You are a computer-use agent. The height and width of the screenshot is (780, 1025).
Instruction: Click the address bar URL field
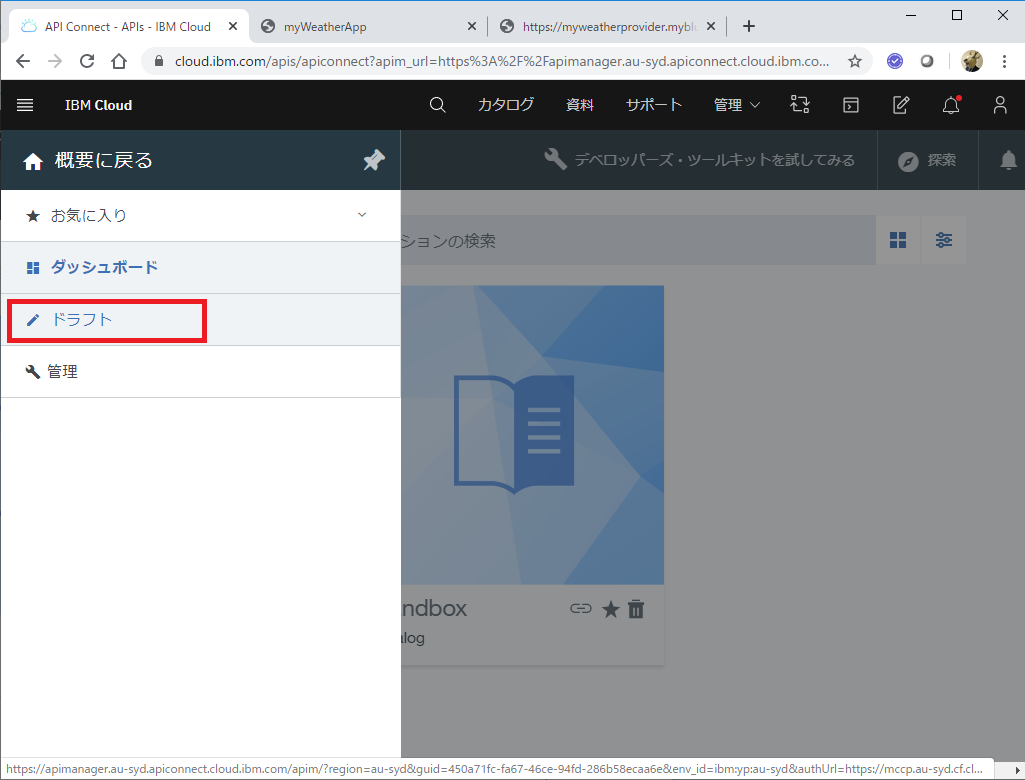tap(502, 61)
